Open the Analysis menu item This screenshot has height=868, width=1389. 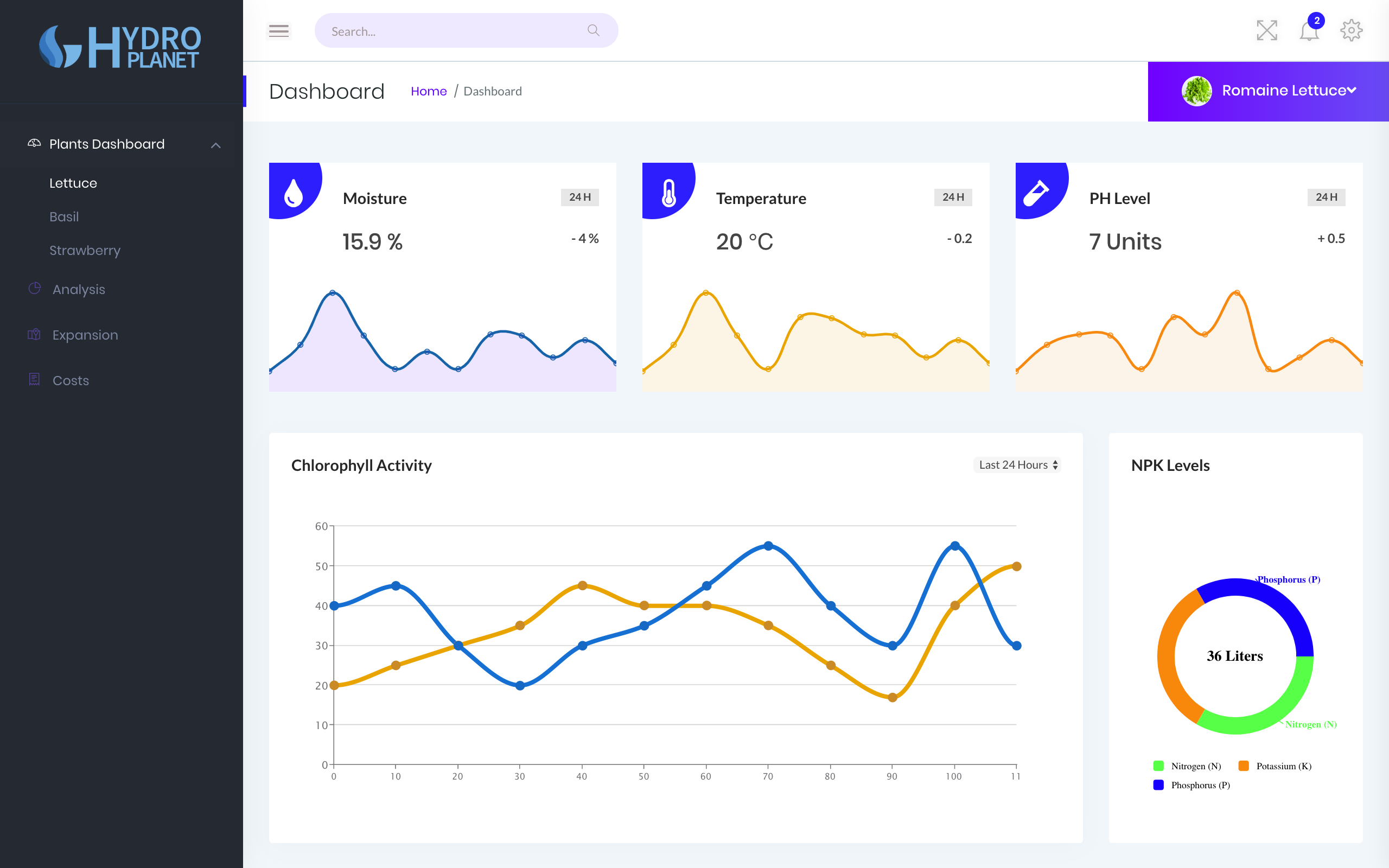point(79,289)
